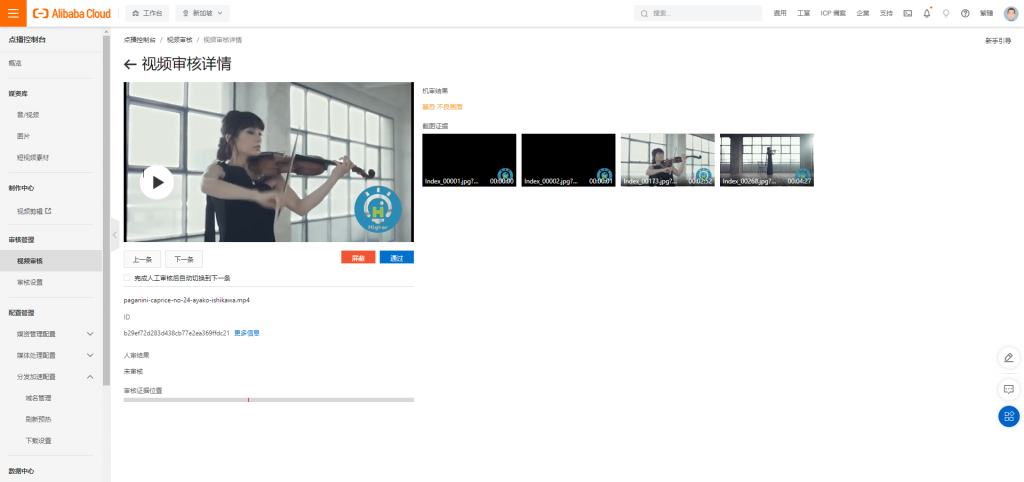The width and height of the screenshot is (1024, 482).
Task: Open the ICP 備案 top menu
Action: (x=833, y=13)
